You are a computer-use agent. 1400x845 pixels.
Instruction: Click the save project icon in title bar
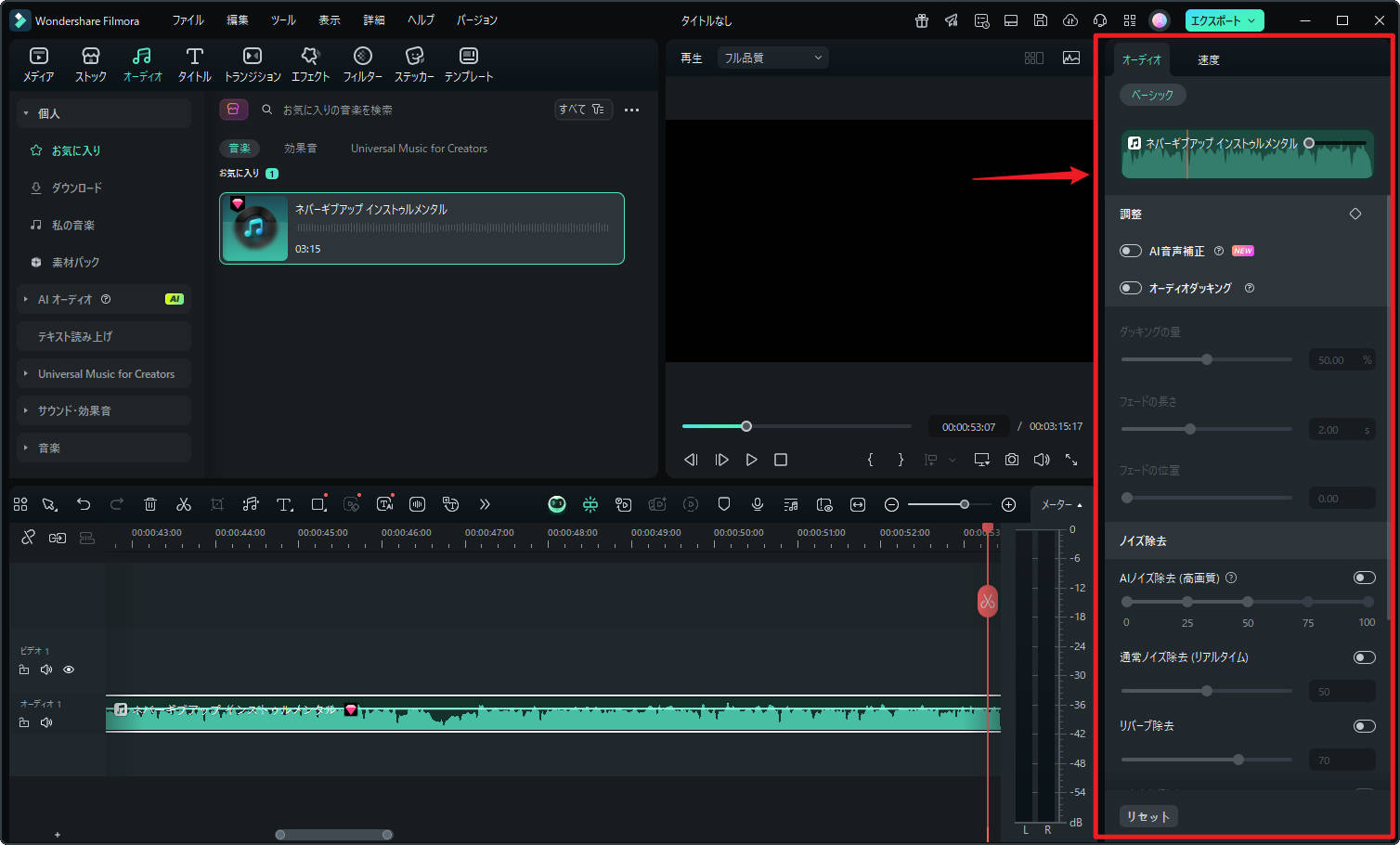click(x=1041, y=20)
